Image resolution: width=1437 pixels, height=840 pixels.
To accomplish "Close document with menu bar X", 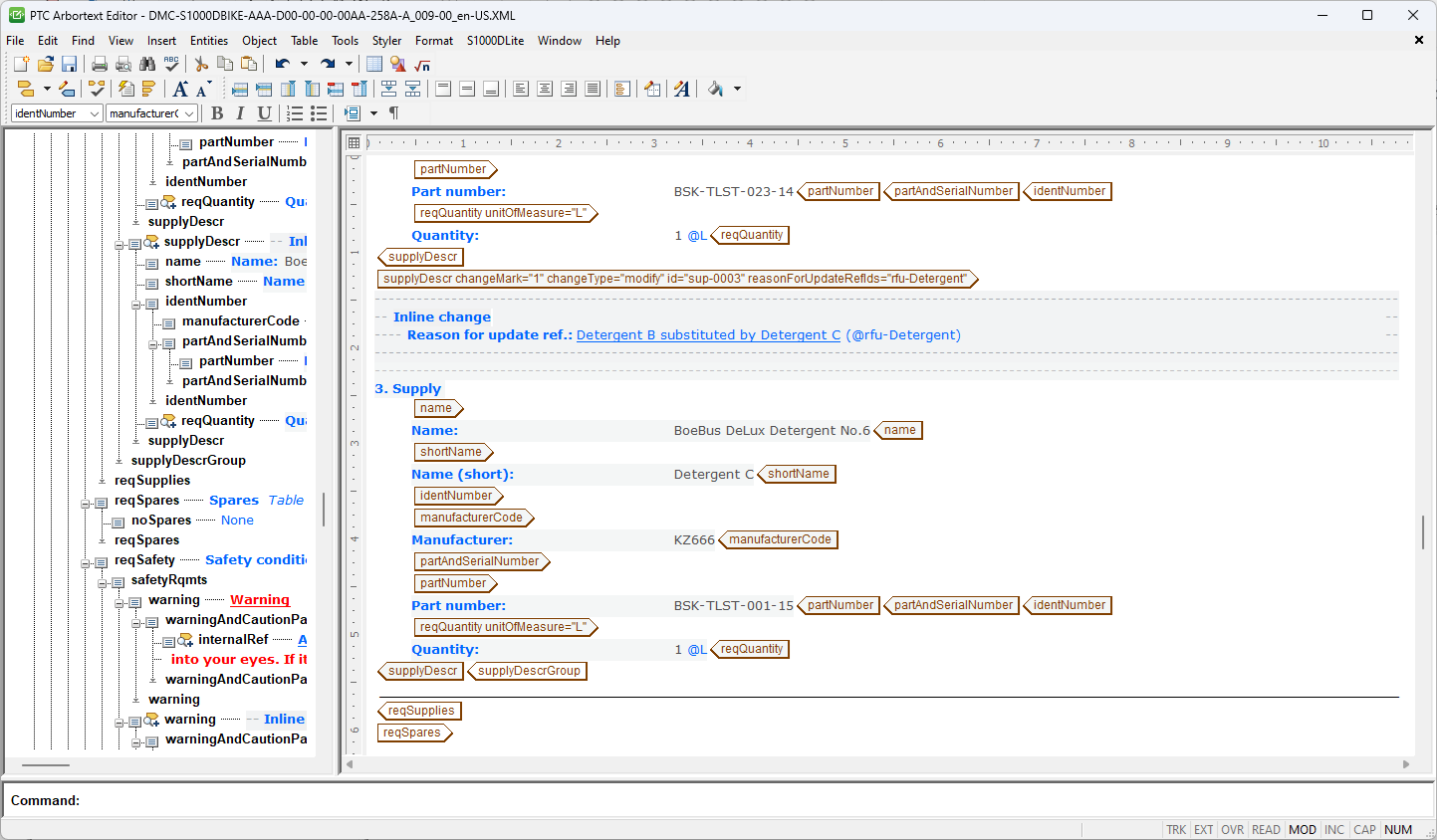I will point(1419,41).
